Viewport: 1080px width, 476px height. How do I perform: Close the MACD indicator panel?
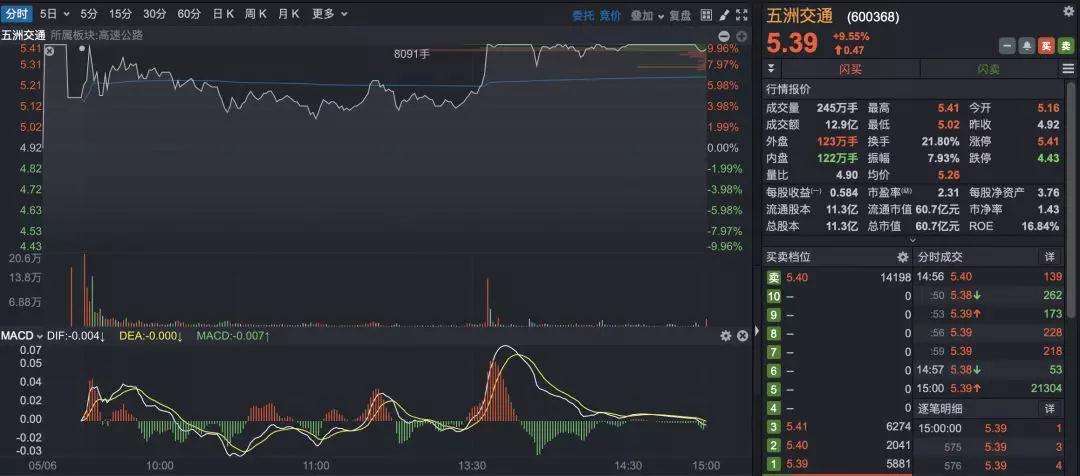pos(742,335)
